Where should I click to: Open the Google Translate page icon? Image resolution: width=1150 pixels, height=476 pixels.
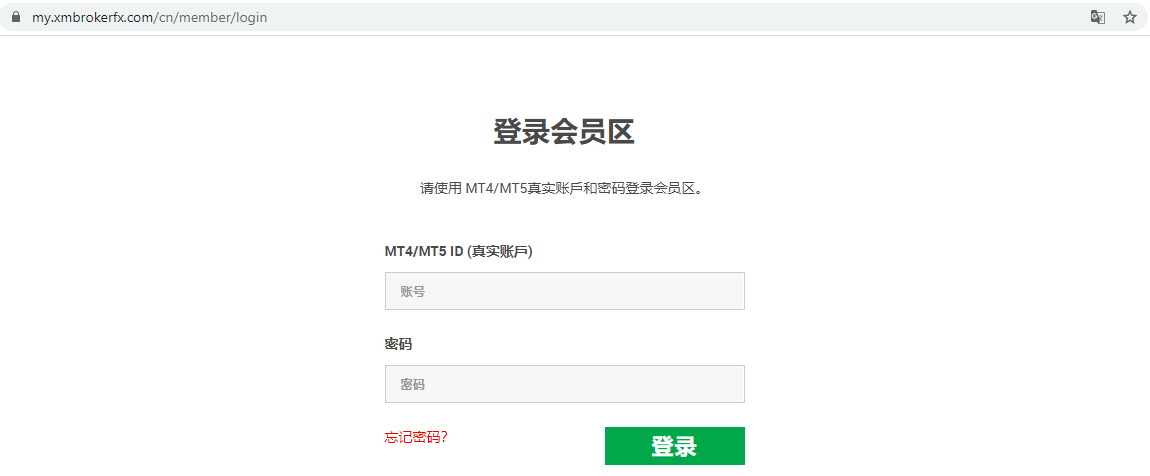[x=1097, y=17]
